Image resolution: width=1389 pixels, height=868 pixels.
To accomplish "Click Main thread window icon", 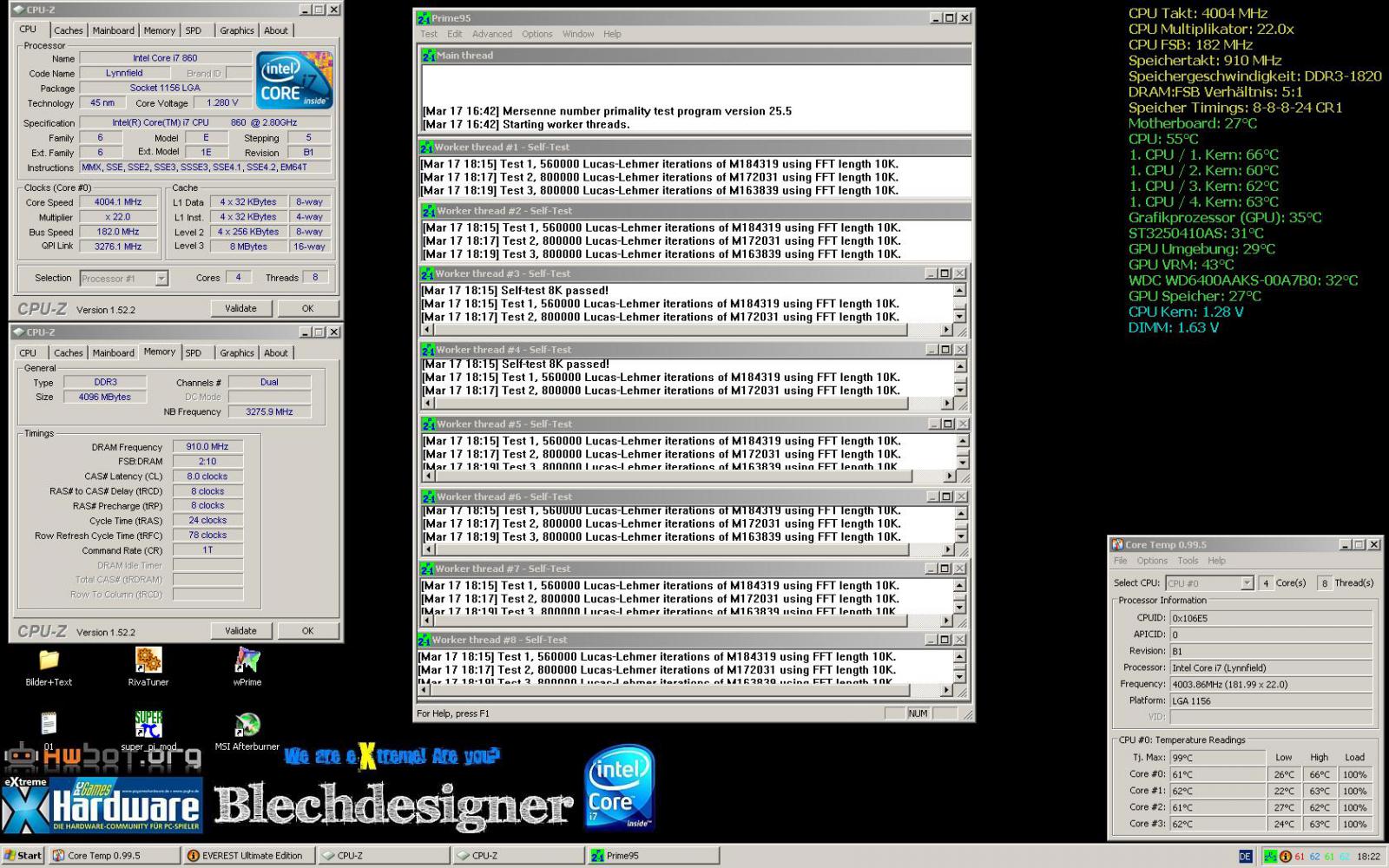I will coord(428,56).
